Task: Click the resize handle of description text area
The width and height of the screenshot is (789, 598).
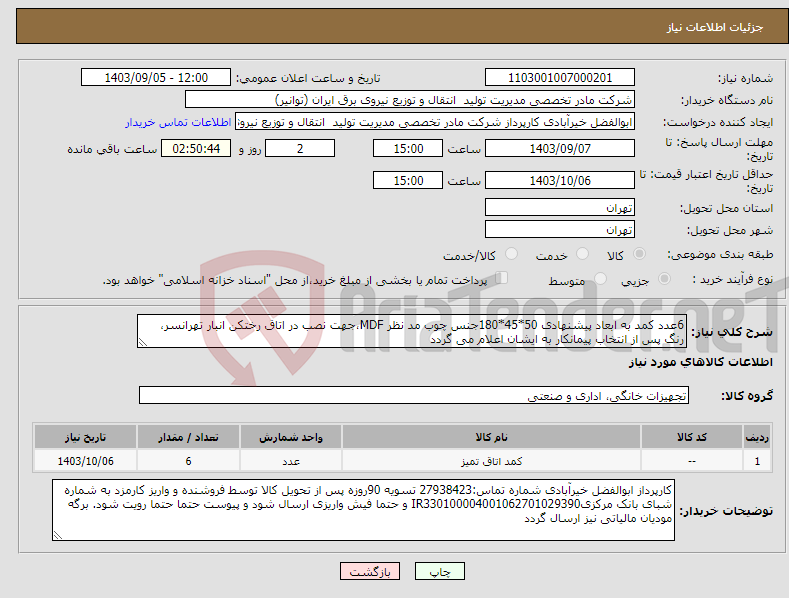Action: [x=143, y=342]
